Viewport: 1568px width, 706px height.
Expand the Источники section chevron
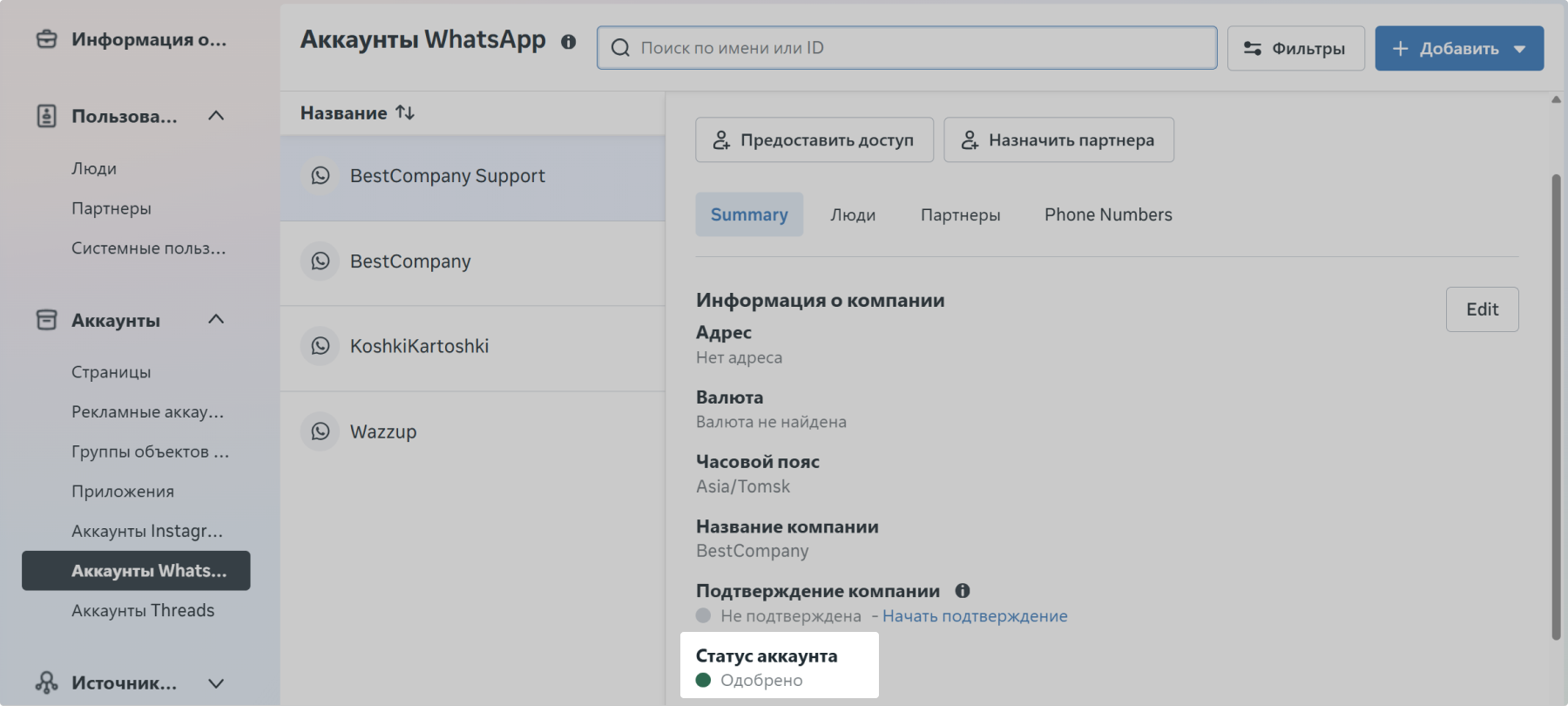[x=216, y=683]
